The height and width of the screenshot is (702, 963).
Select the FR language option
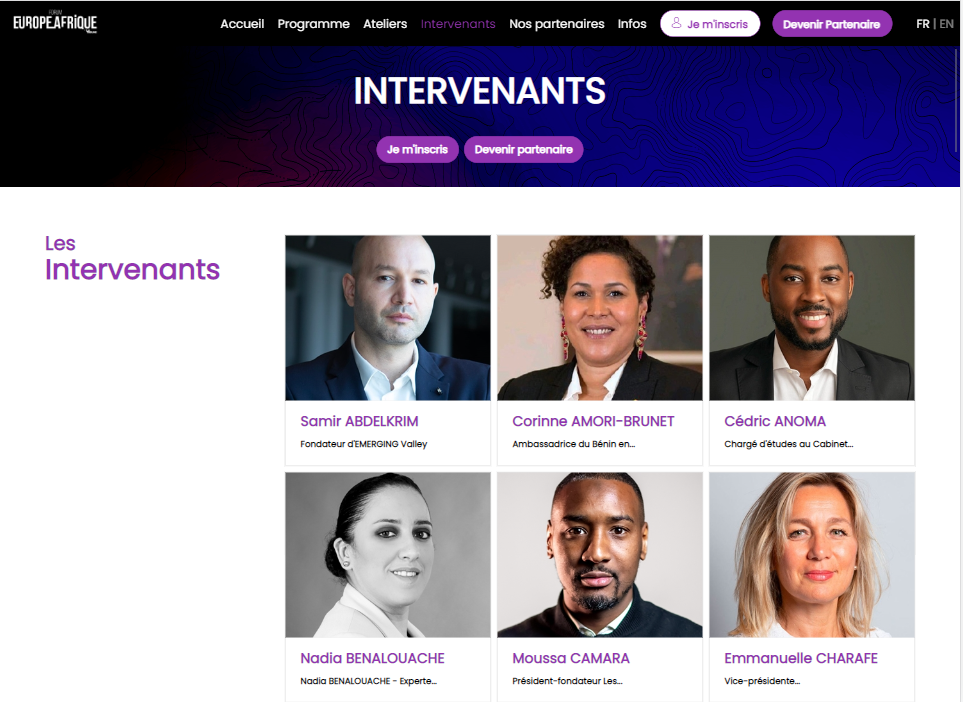tap(922, 24)
